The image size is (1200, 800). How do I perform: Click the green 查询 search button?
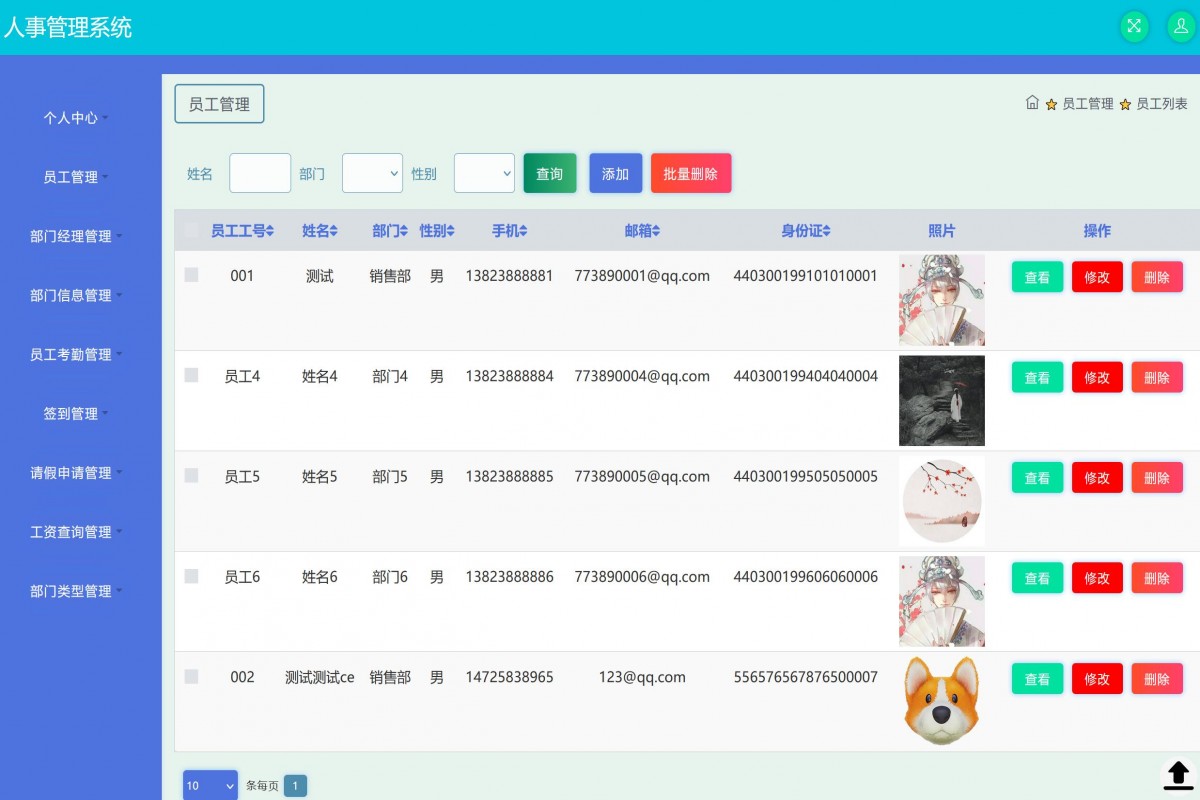tap(549, 173)
